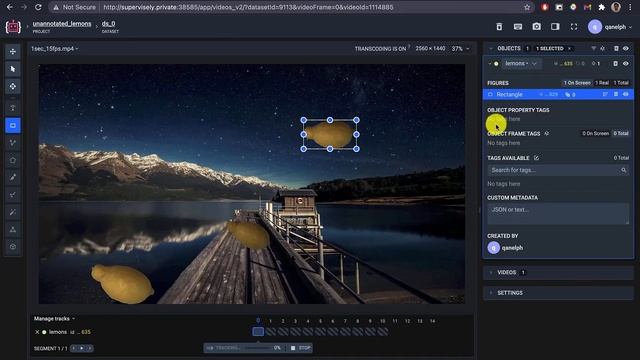Open qanelph user account menu

coord(610,27)
